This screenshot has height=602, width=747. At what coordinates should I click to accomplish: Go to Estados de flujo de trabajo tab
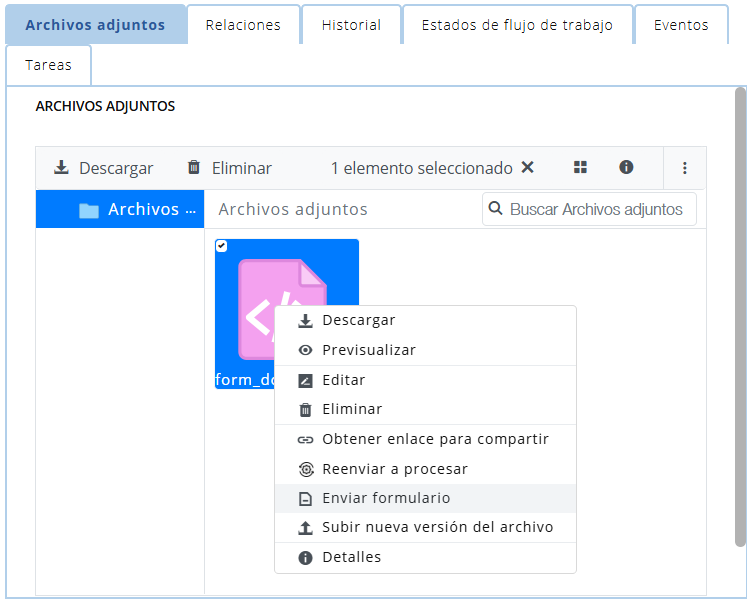pyautogui.click(x=517, y=25)
